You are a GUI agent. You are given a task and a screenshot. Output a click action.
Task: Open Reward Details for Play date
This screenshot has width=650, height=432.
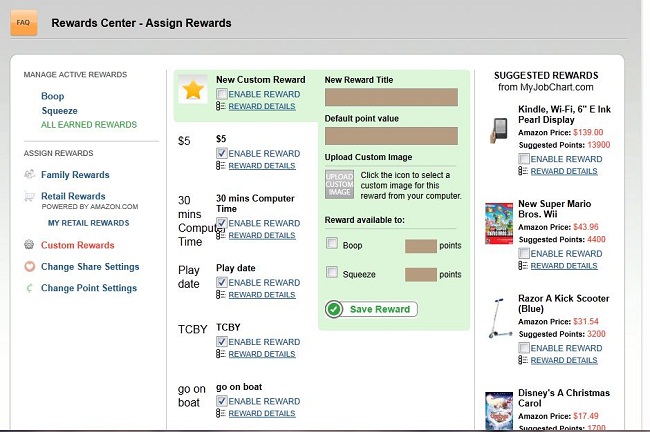[262, 295]
